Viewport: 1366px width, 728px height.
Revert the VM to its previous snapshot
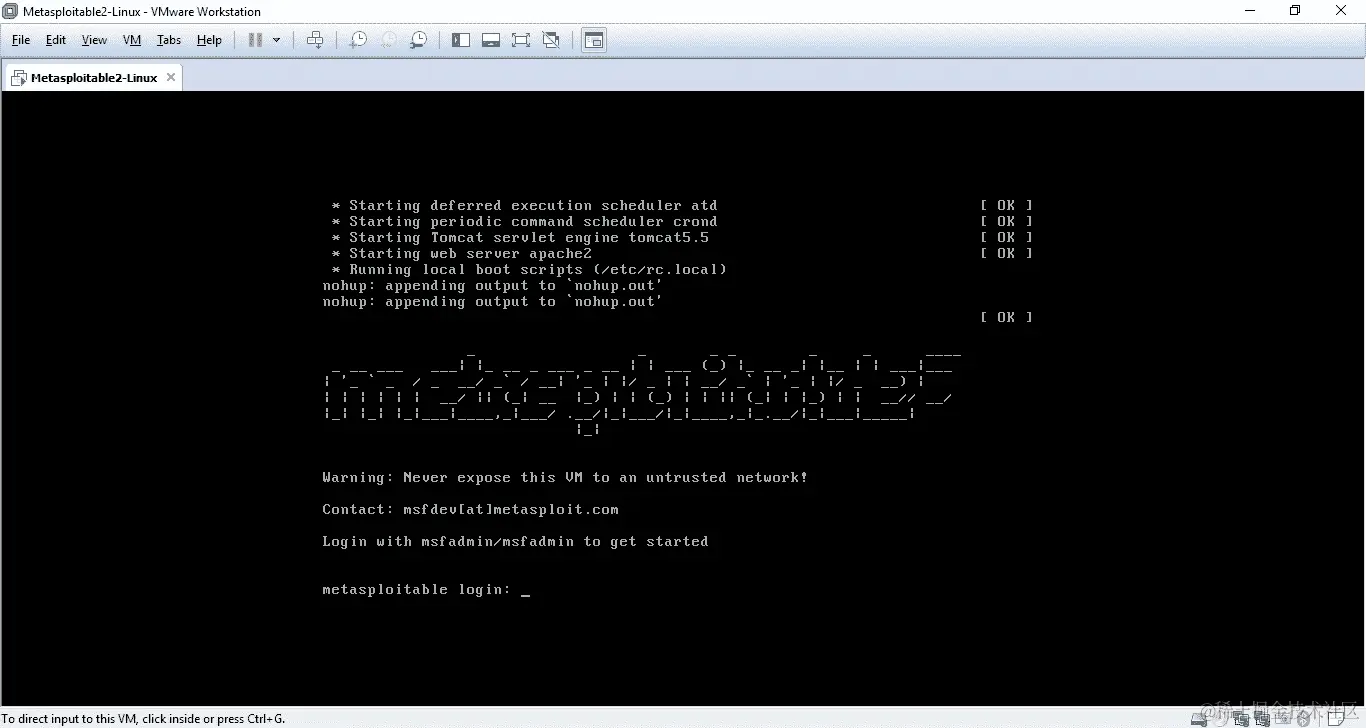pyautogui.click(x=388, y=40)
